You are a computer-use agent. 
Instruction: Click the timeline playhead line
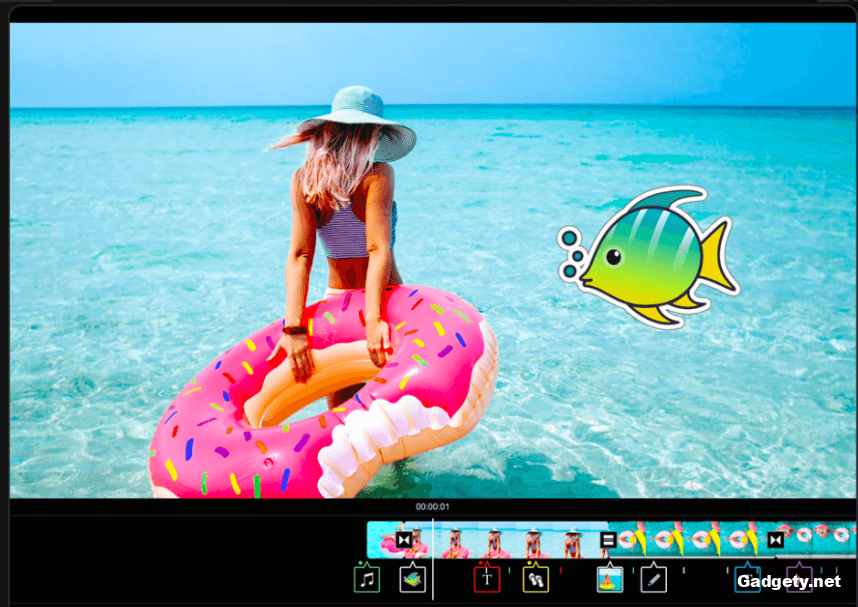tap(433, 560)
